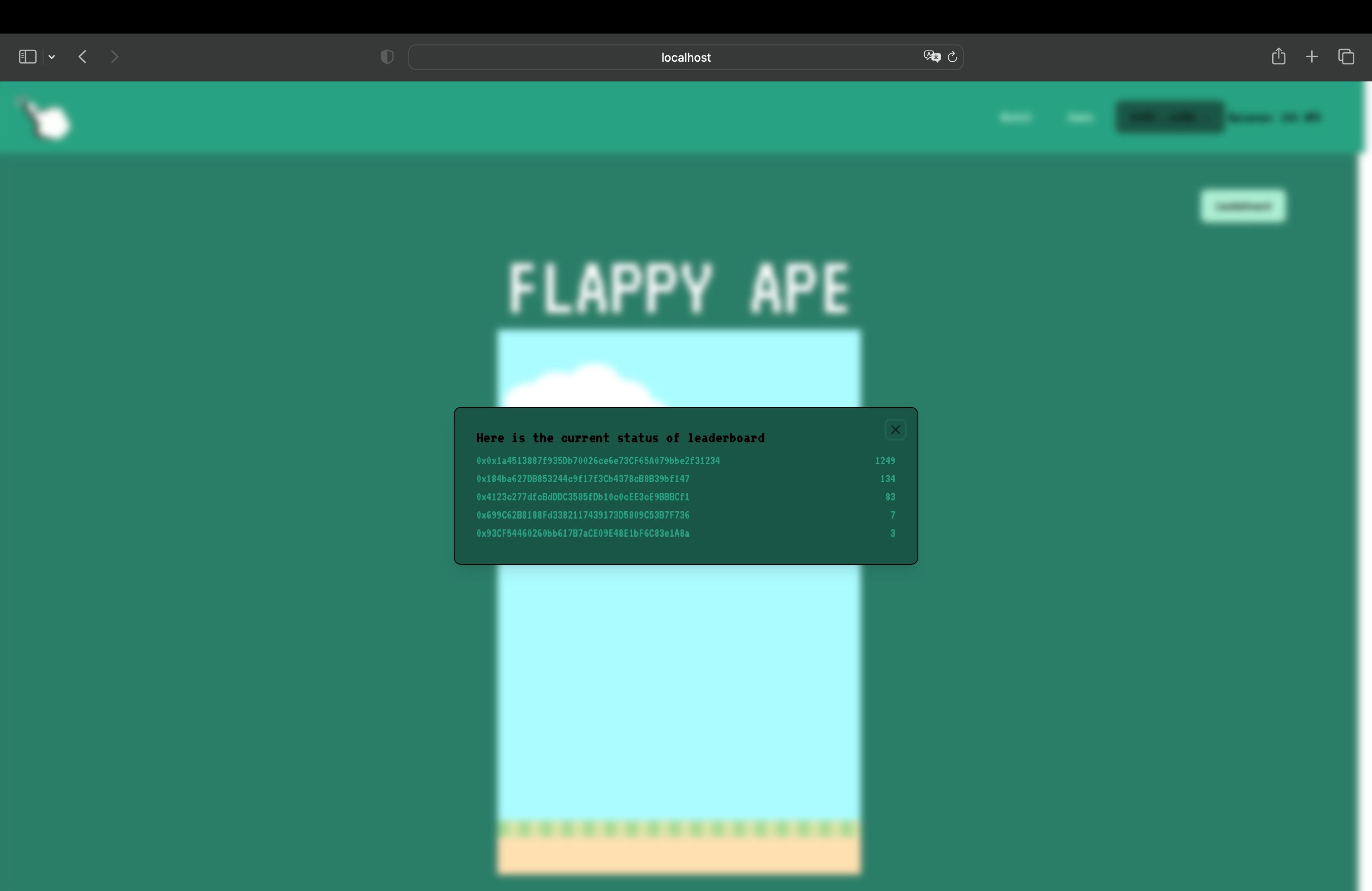Go back to the previous page
The width and height of the screenshot is (1372, 891).
coord(83,56)
